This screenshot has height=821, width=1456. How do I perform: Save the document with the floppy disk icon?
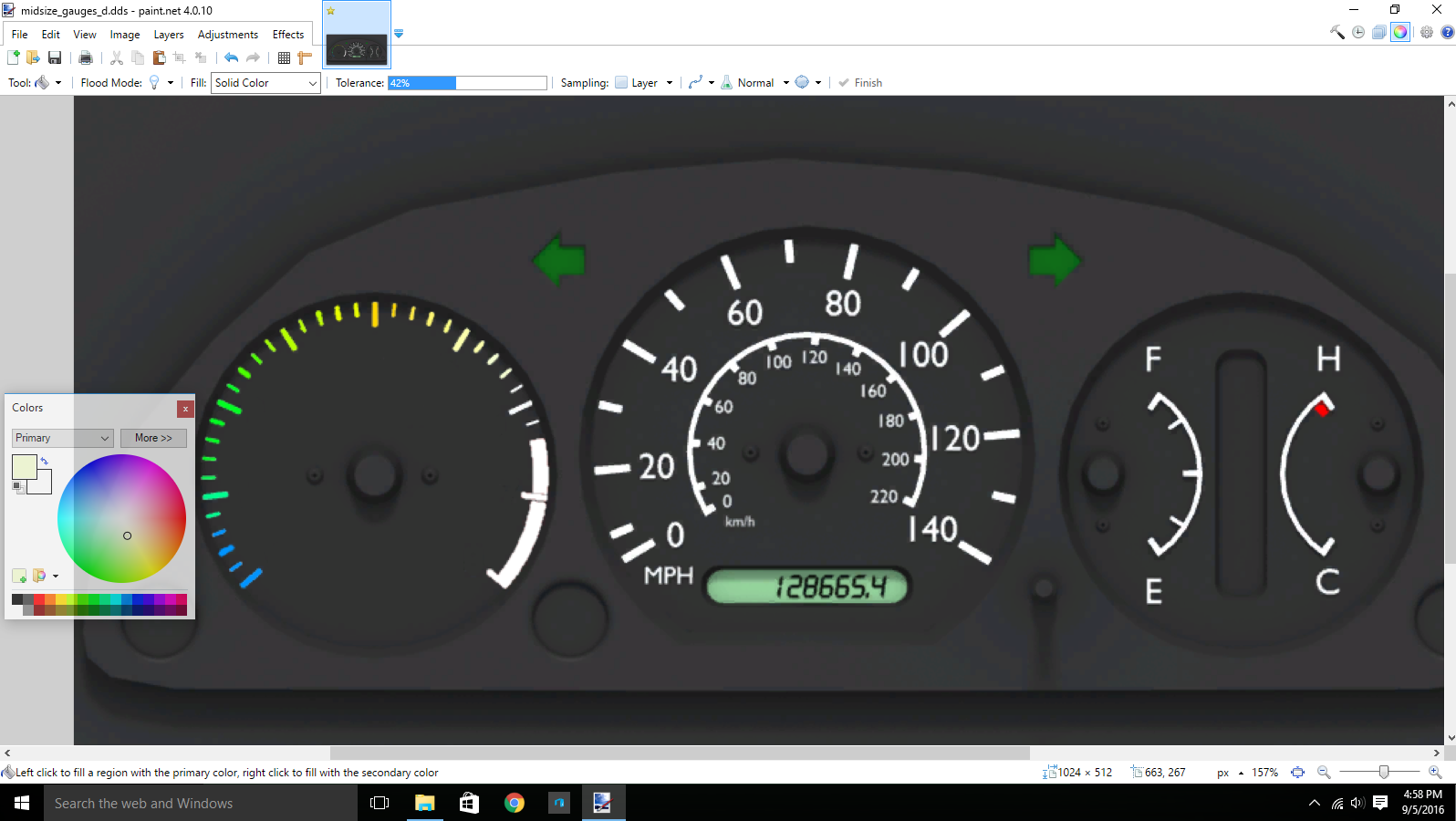(x=55, y=57)
